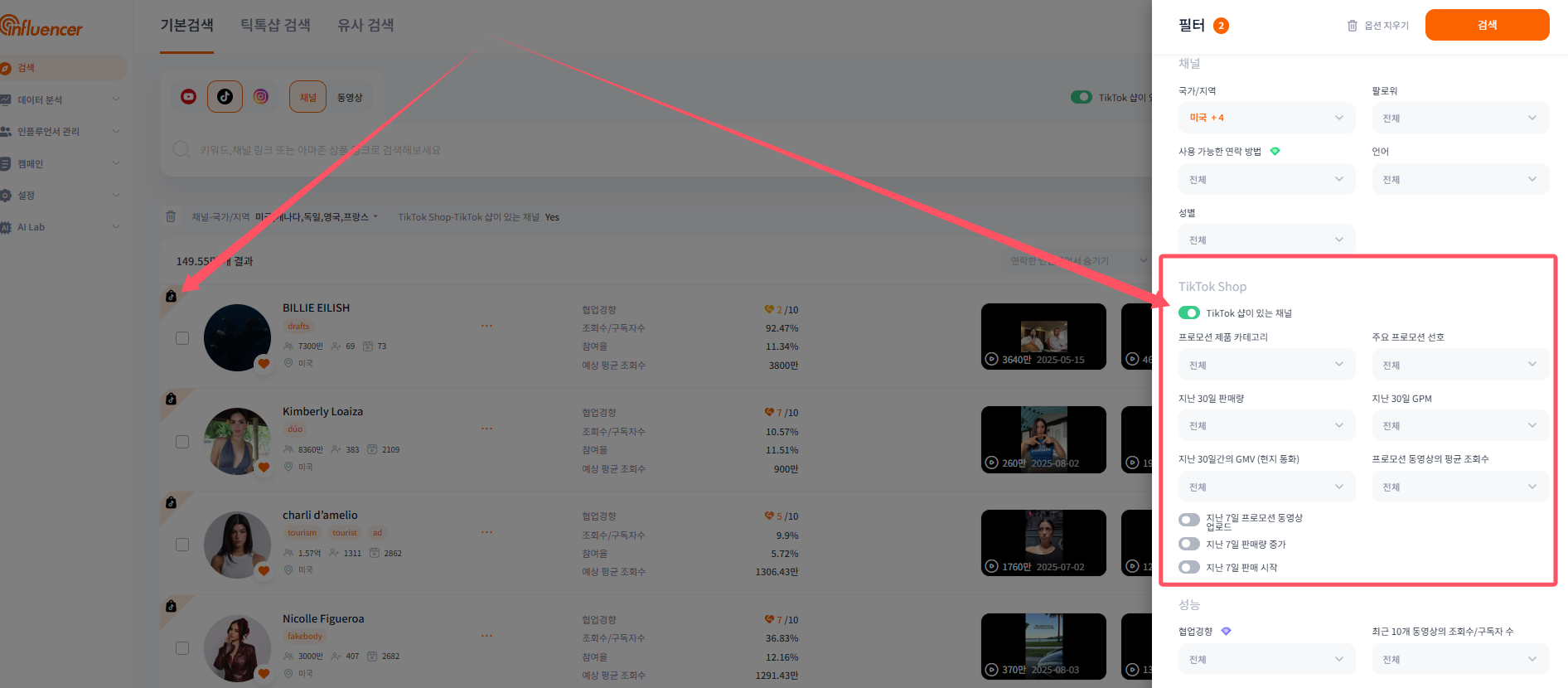1568x688 pixels.
Task: Open the 지난 30일 GPM dropdown
Action: tap(1459, 426)
